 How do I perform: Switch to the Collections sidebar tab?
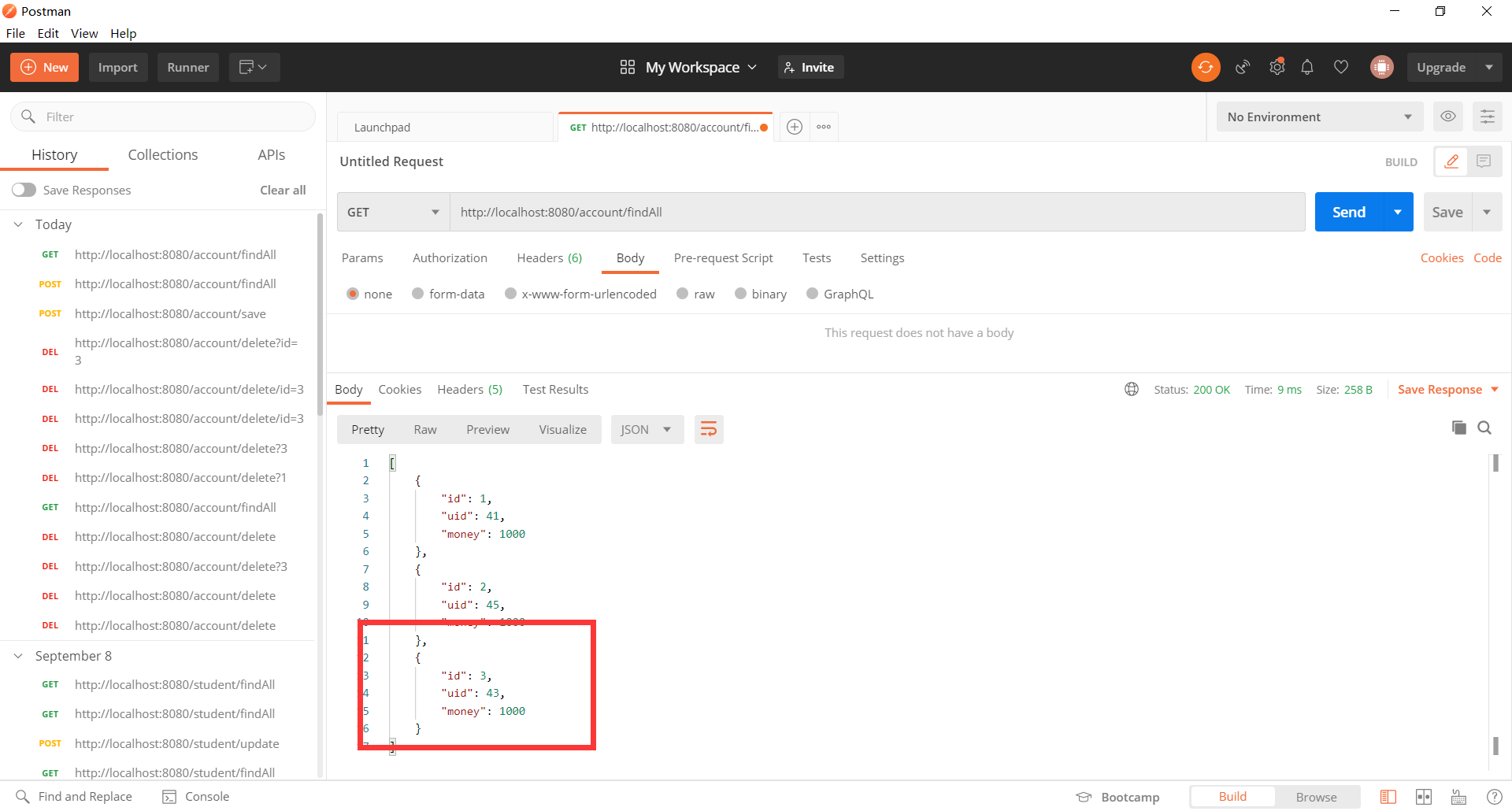[163, 154]
